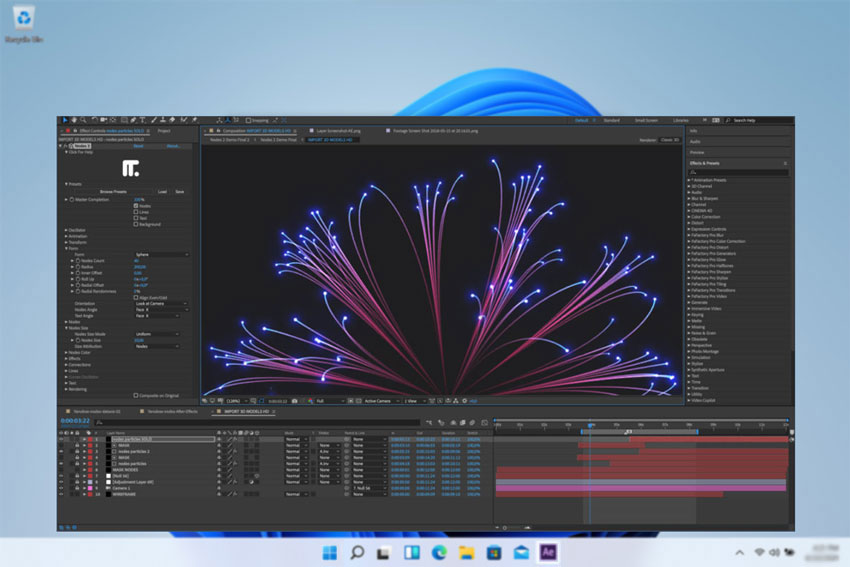The image size is (850, 567).
Task: Select the Clone Stamp tool
Action: pyautogui.click(x=163, y=120)
